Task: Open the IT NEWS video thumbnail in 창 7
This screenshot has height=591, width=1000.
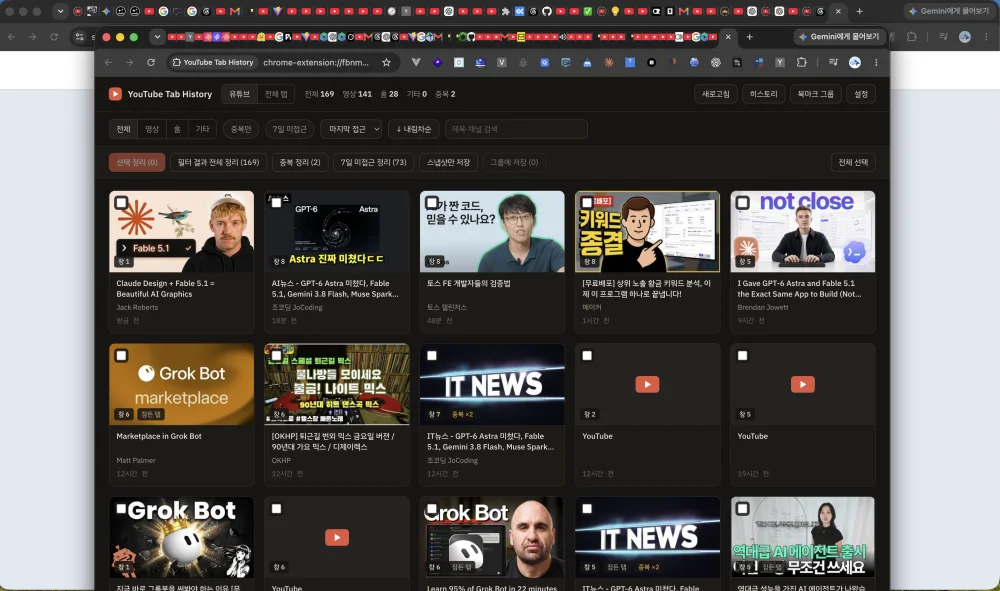Action: [x=492, y=384]
